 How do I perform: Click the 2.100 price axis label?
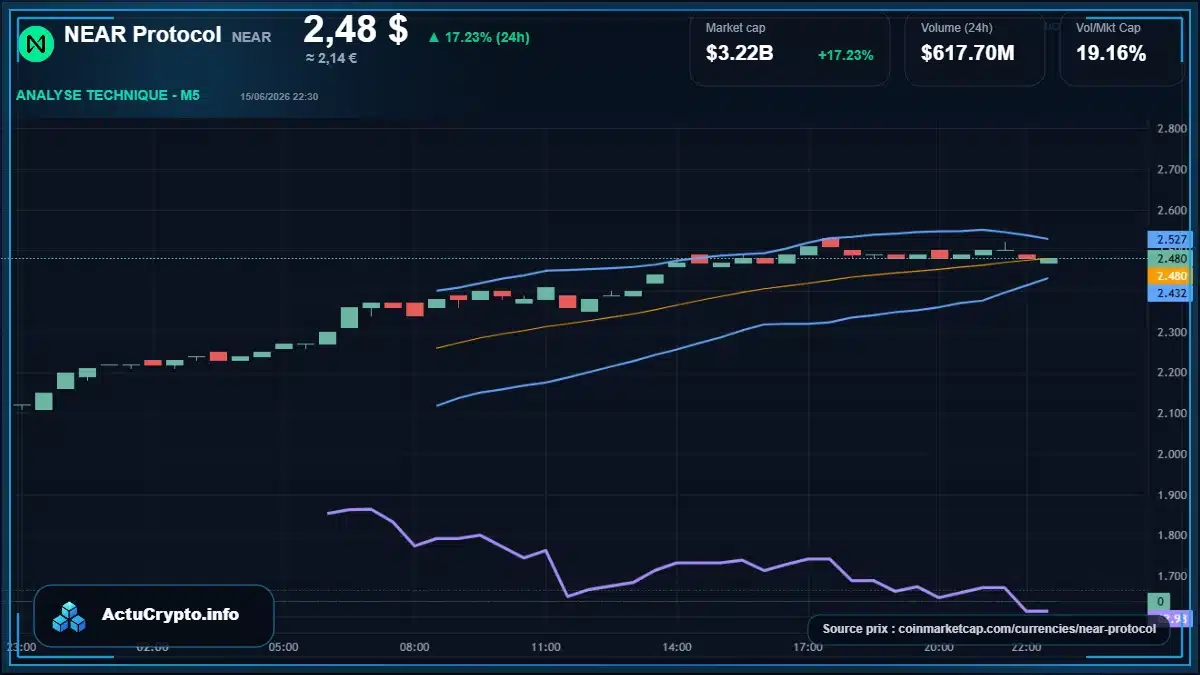click(x=1170, y=414)
